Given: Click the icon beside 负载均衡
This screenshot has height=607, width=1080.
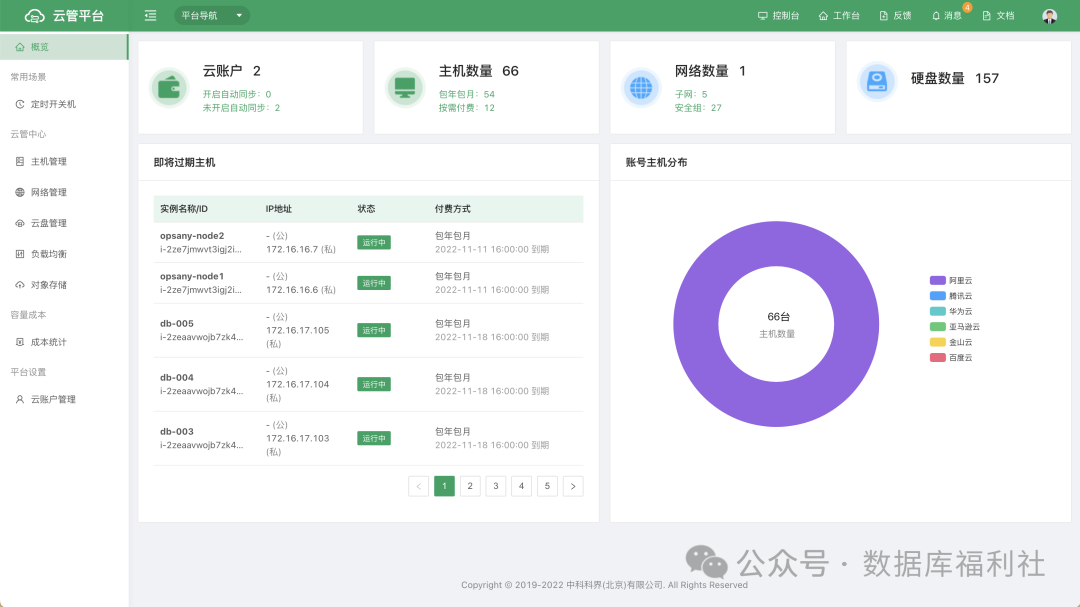Looking at the screenshot, I should (x=20, y=254).
